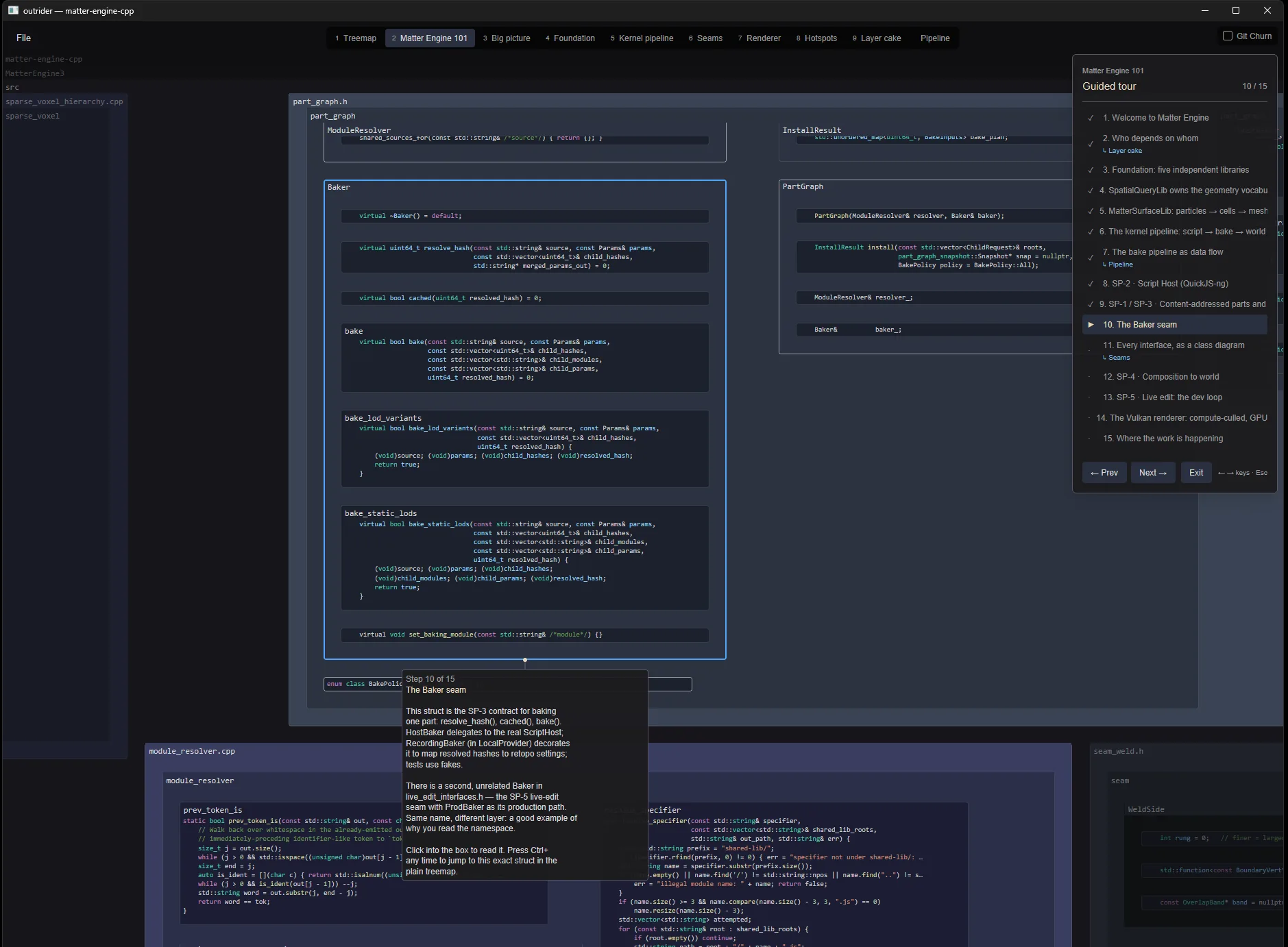The width and height of the screenshot is (1288, 947).
Task: Open the File menu
Action: click(x=23, y=38)
